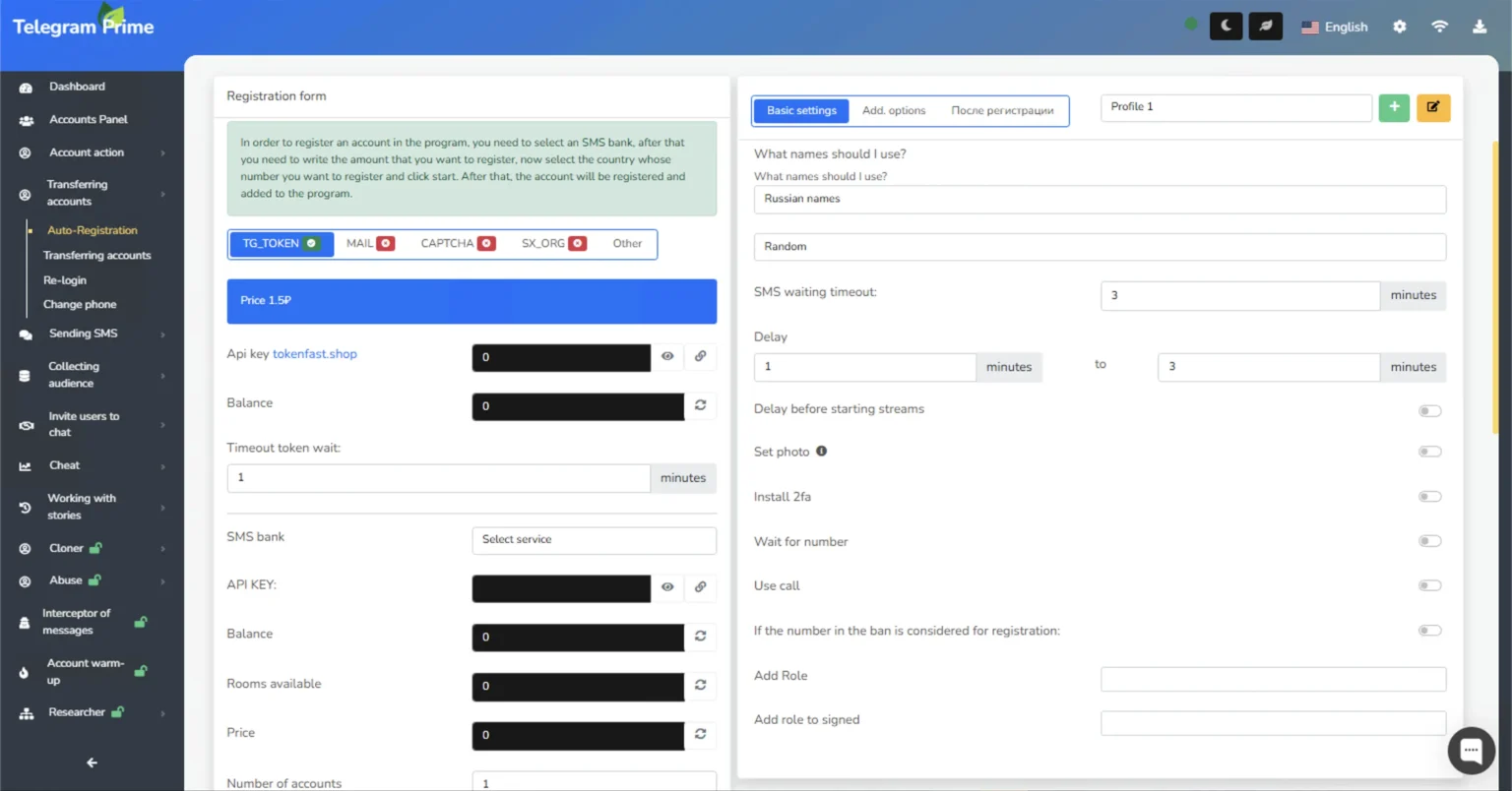Enable Delay before starting streams
The image size is (1512, 791).
tap(1429, 410)
